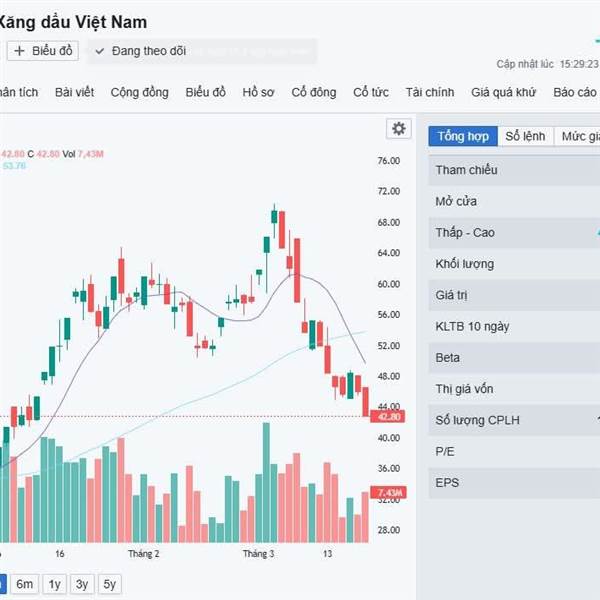Click the 7.43M volume label
Screen dimensions: 600x600
point(388,493)
